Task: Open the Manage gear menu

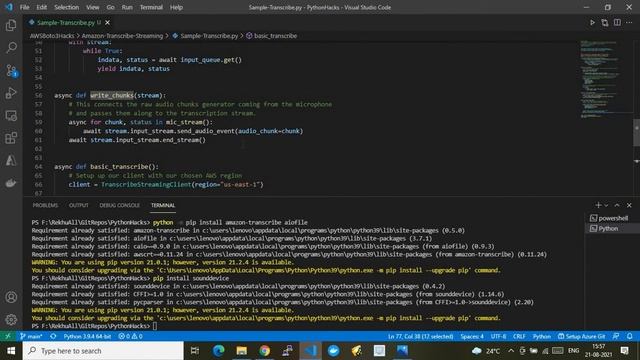Action: [11, 320]
